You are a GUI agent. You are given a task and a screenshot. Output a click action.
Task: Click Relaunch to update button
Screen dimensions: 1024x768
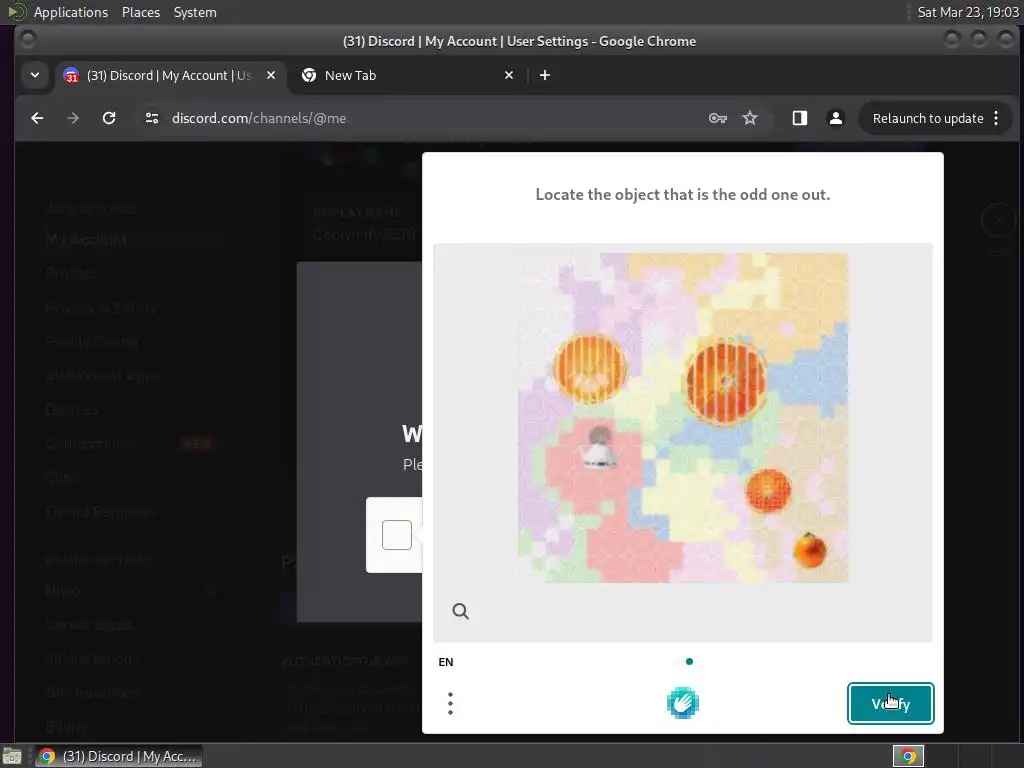[x=928, y=118]
